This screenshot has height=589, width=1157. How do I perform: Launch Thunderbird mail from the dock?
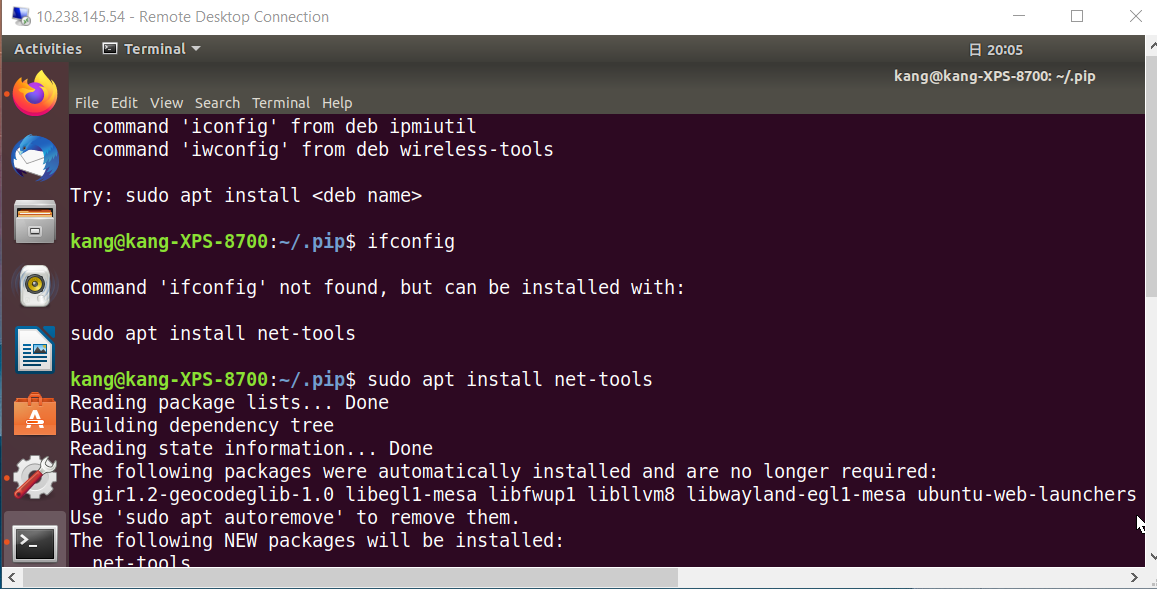[x=35, y=157]
